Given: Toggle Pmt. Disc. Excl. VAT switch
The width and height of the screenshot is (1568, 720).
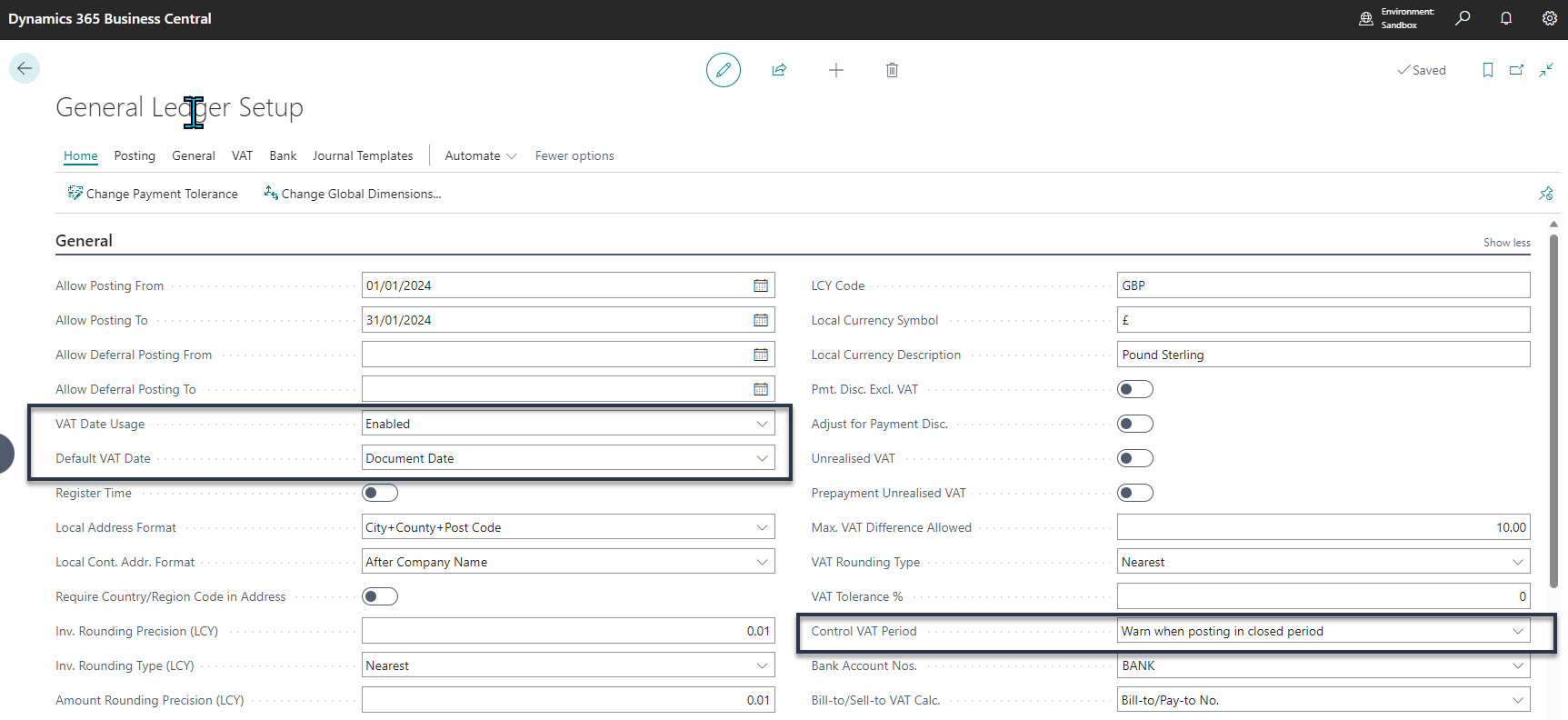Looking at the screenshot, I should 1134,389.
